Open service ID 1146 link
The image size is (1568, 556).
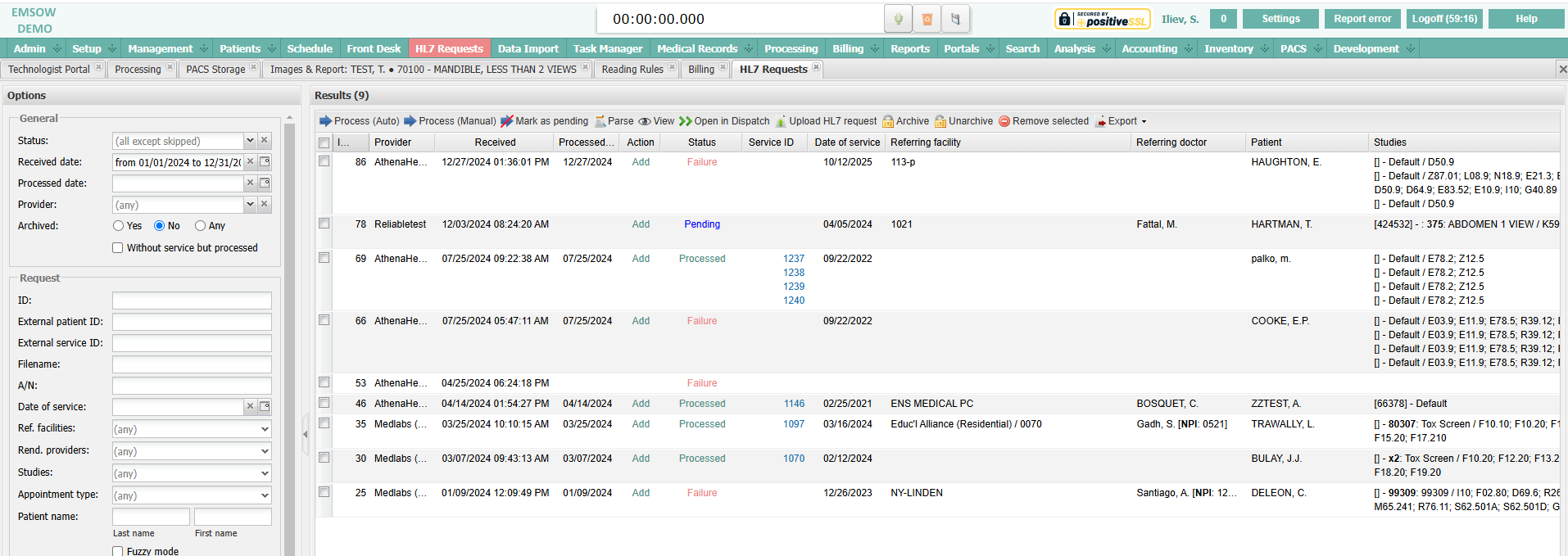pyautogui.click(x=794, y=404)
